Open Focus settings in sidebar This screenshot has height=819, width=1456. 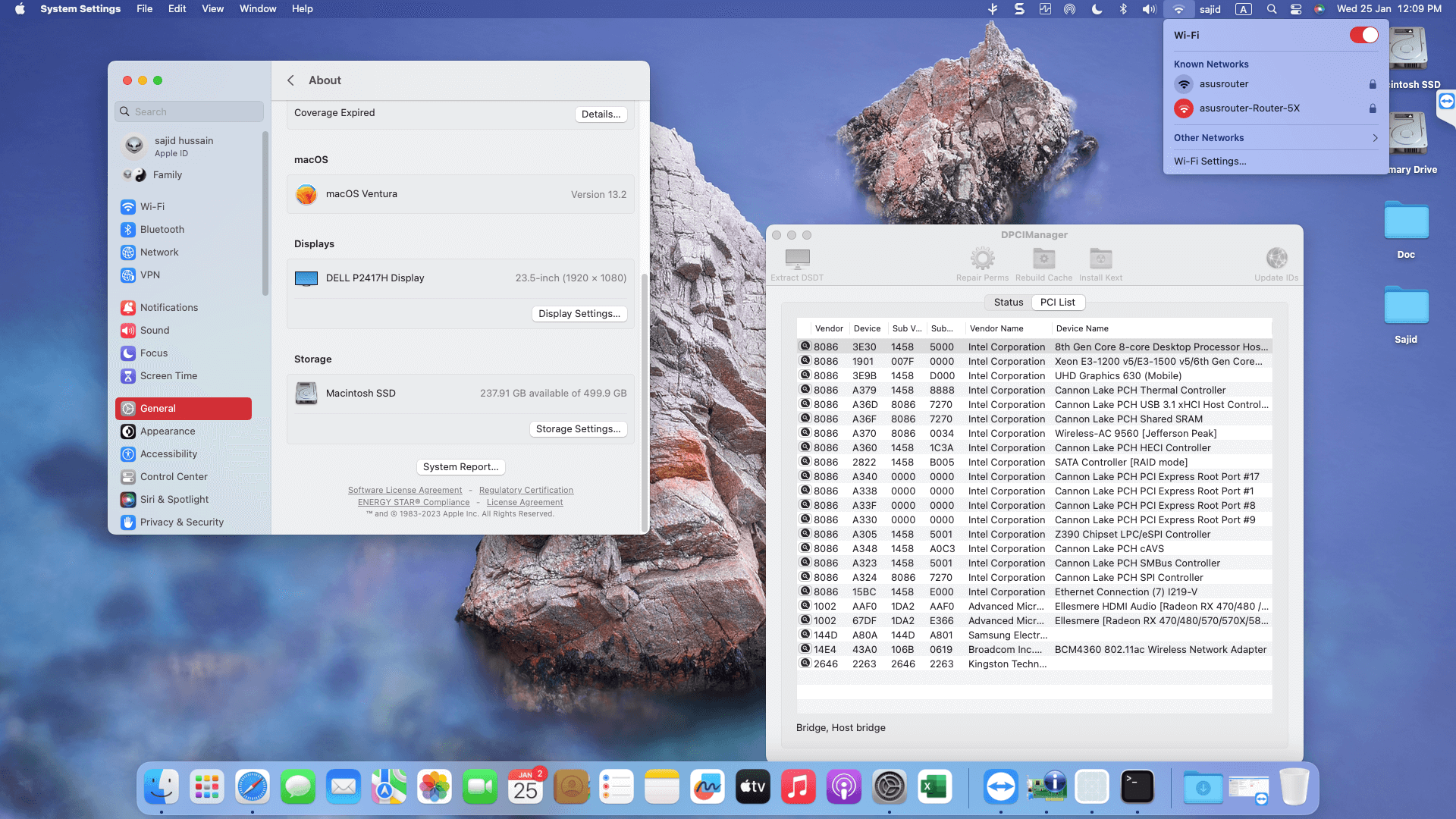(184, 353)
